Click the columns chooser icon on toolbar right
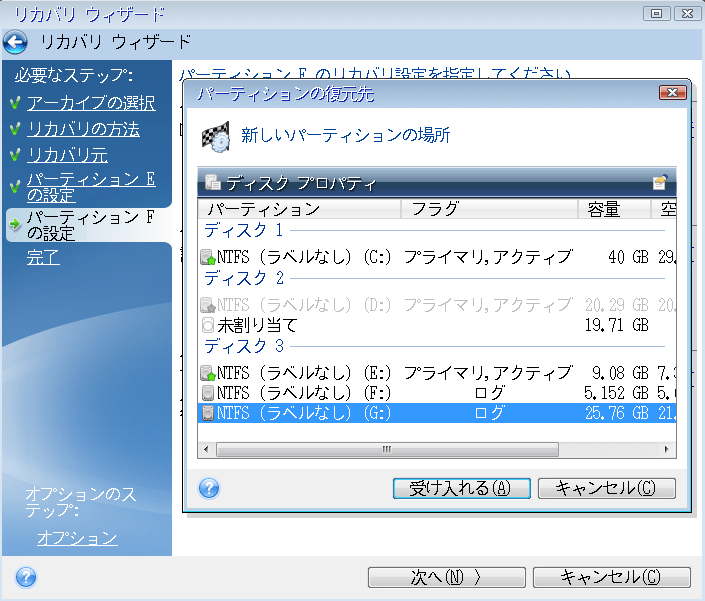Image resolution: width=705 pixels, height=601 pixels. [659, 183]
